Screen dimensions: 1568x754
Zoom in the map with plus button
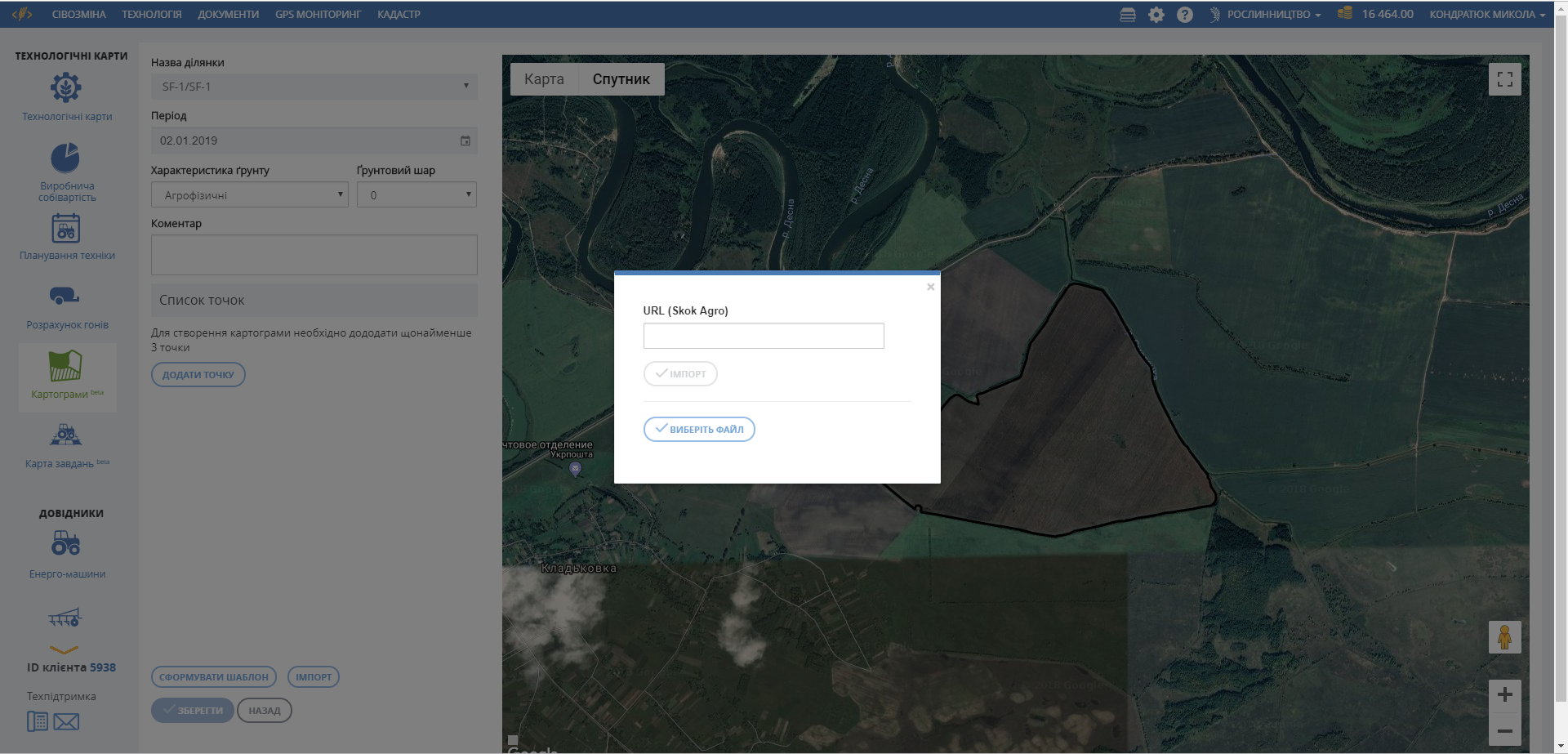[x=1504, y=695]
